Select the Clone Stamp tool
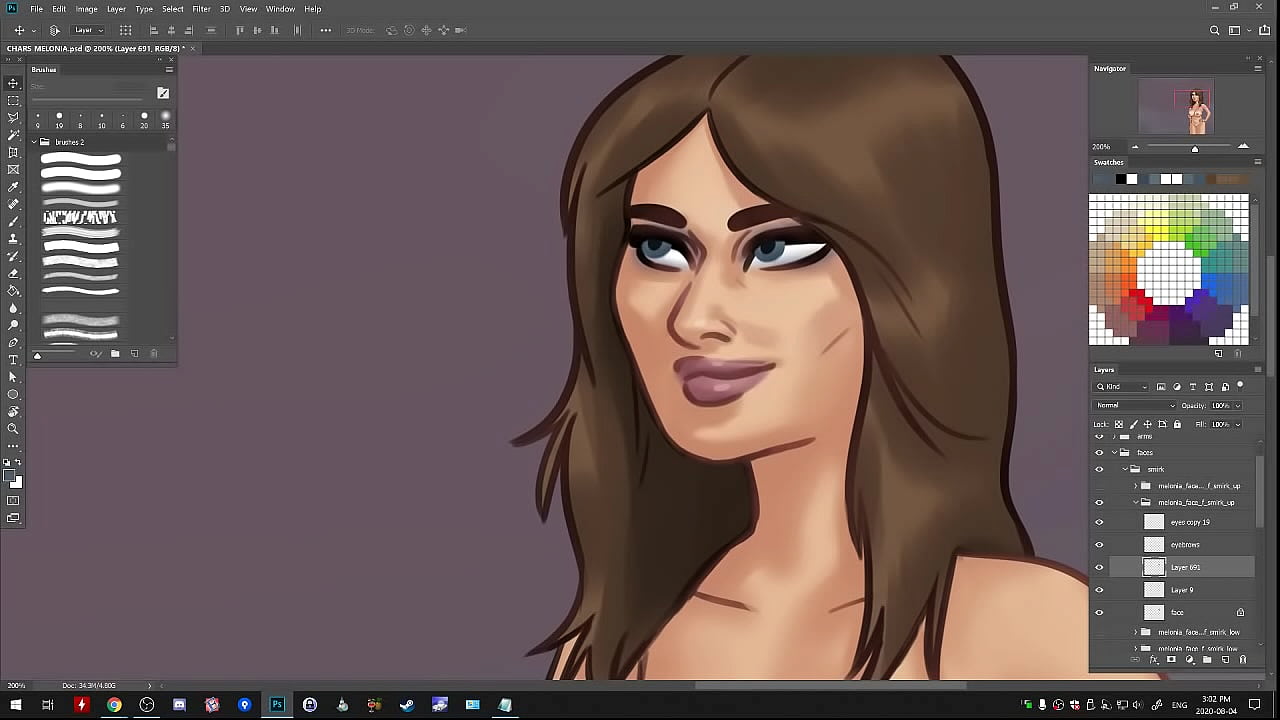The image size is (1280, 720). [x=13, y=239]
